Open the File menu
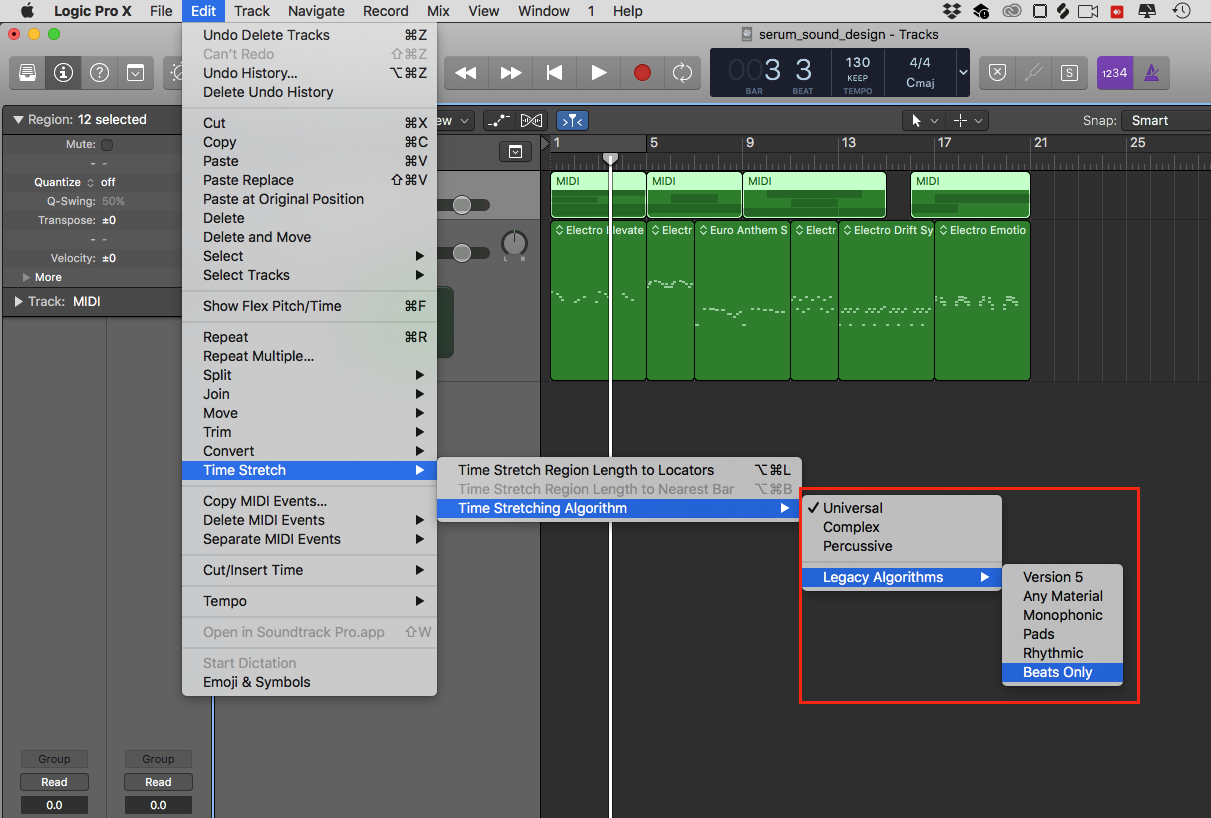This screenshot has height=818, width=1211. click(160, 11)
